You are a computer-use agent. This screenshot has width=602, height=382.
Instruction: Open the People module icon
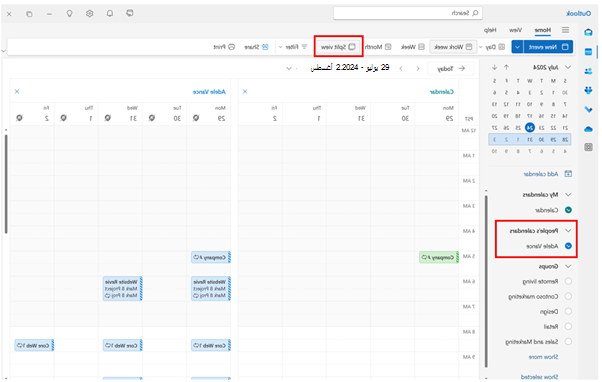(x=588, y=71)
